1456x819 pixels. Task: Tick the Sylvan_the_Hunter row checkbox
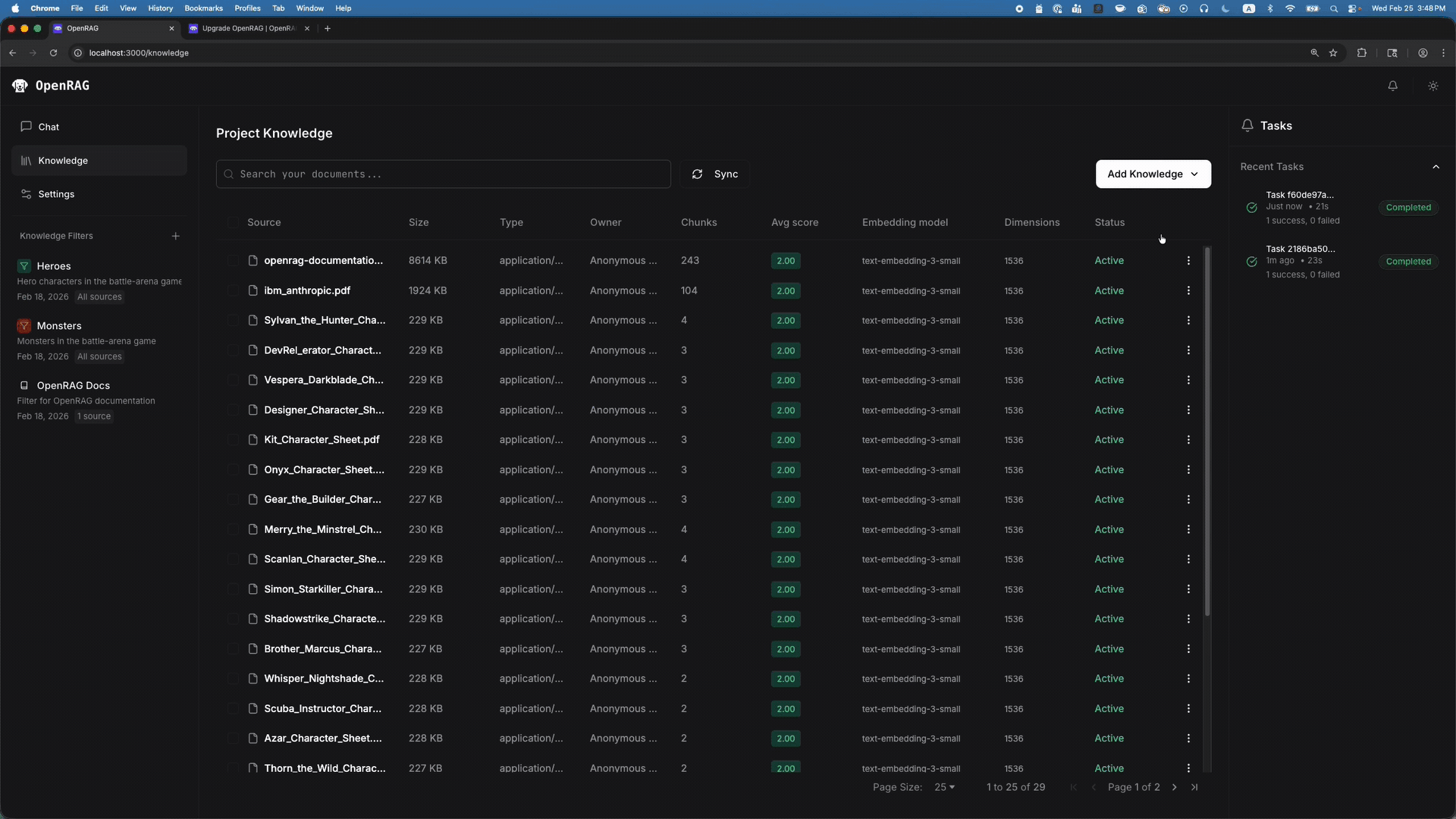(233, 321)
